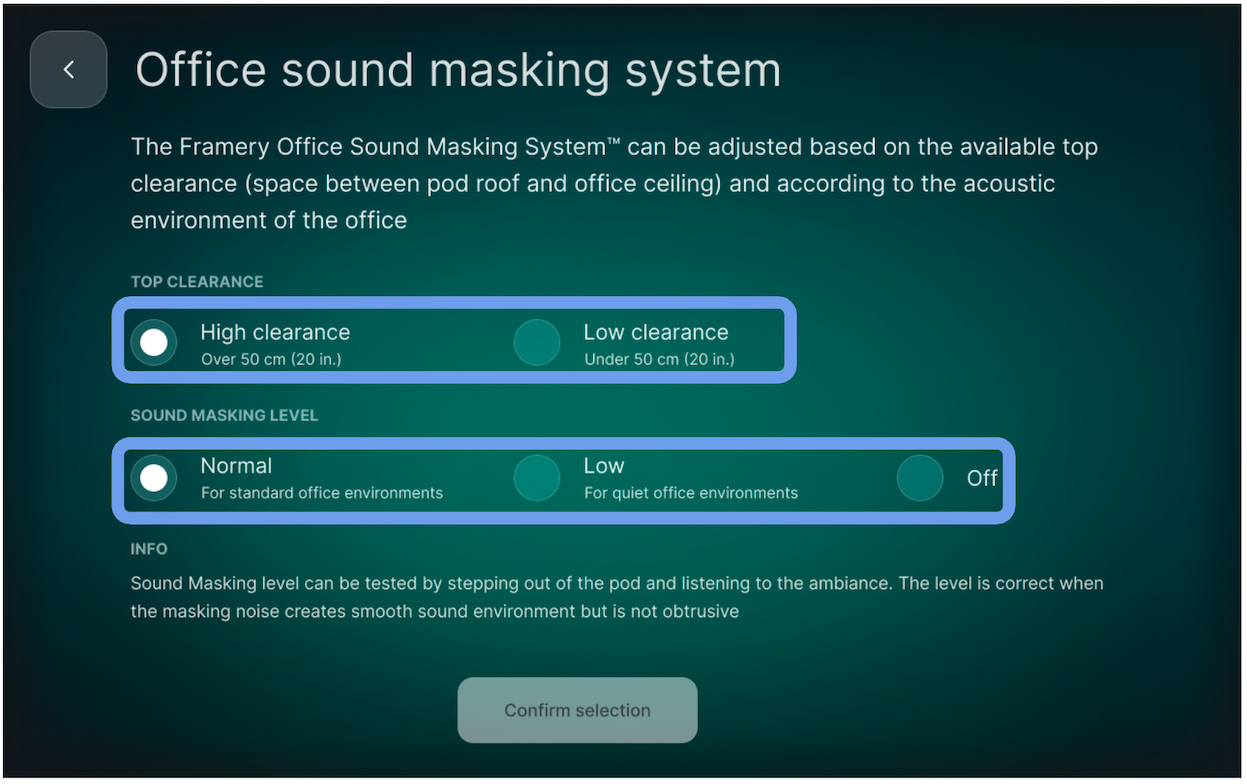Click 'For quiet office environments' caption
The width and height of the screenshot is (1247, 784).
[x=691, y=493]
